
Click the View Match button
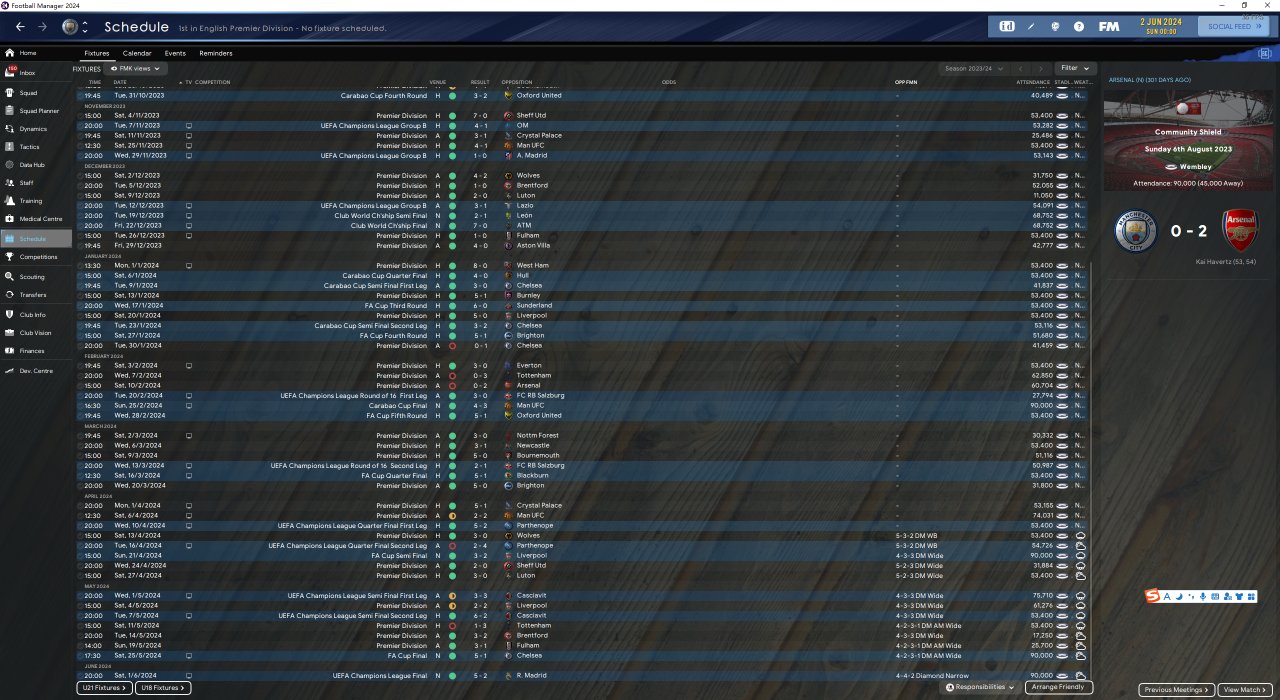click(1245, 690)
